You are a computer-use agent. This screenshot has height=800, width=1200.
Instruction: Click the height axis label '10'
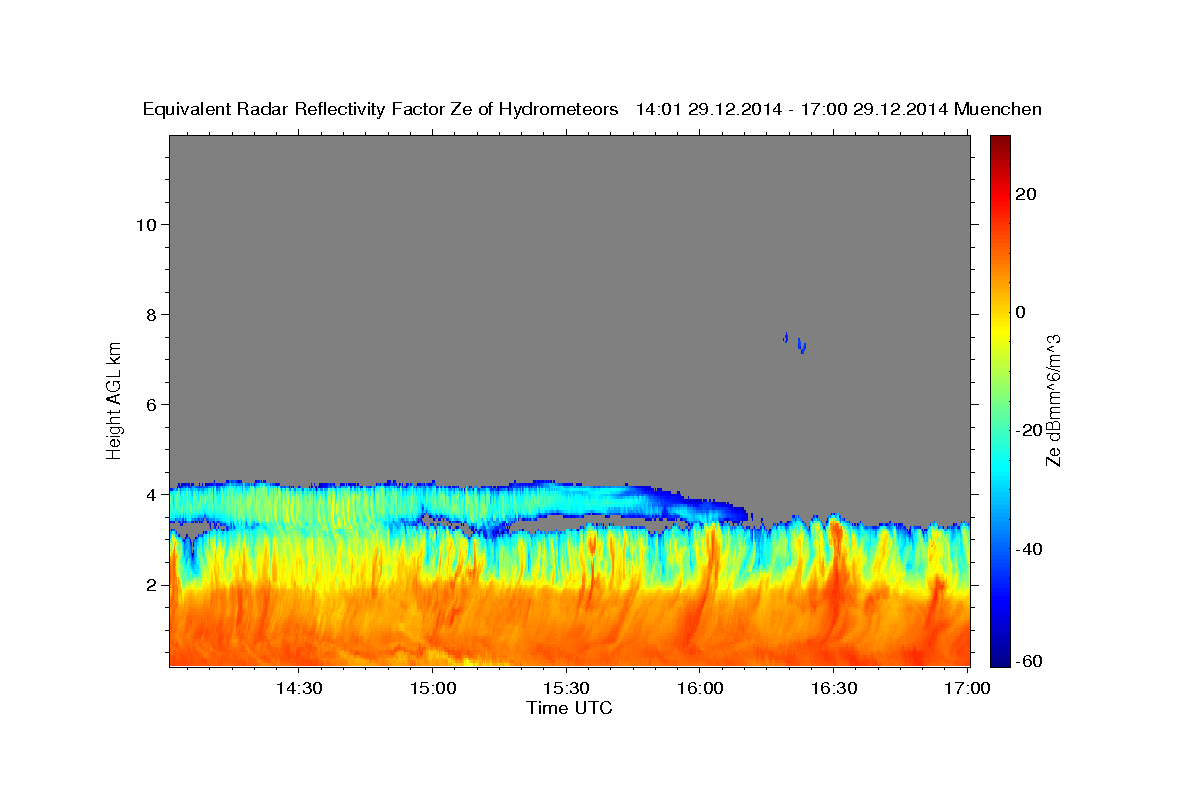click(149, 225)
